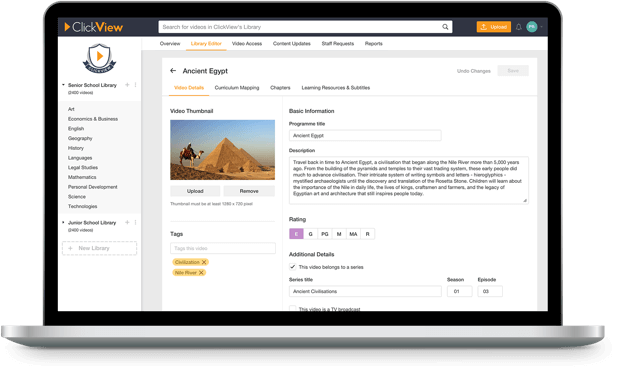This screenshot has height=369, width=618.
Task: Open the notifications bell
Action: pos(519,27)
